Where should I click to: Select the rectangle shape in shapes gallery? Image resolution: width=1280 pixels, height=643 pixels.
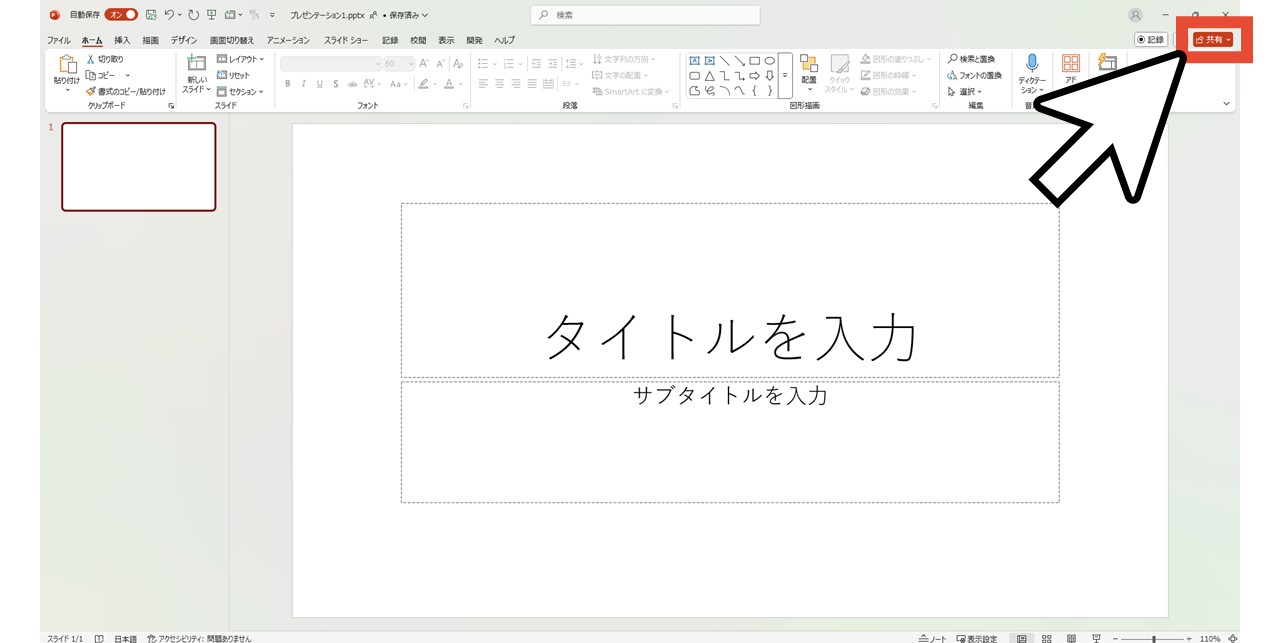[x=754, y=60]
